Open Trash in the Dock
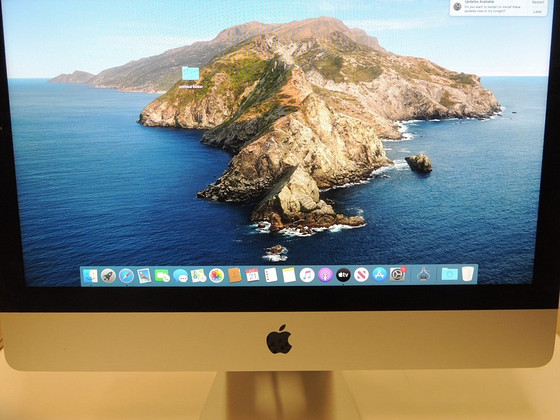 pos(468,274)
